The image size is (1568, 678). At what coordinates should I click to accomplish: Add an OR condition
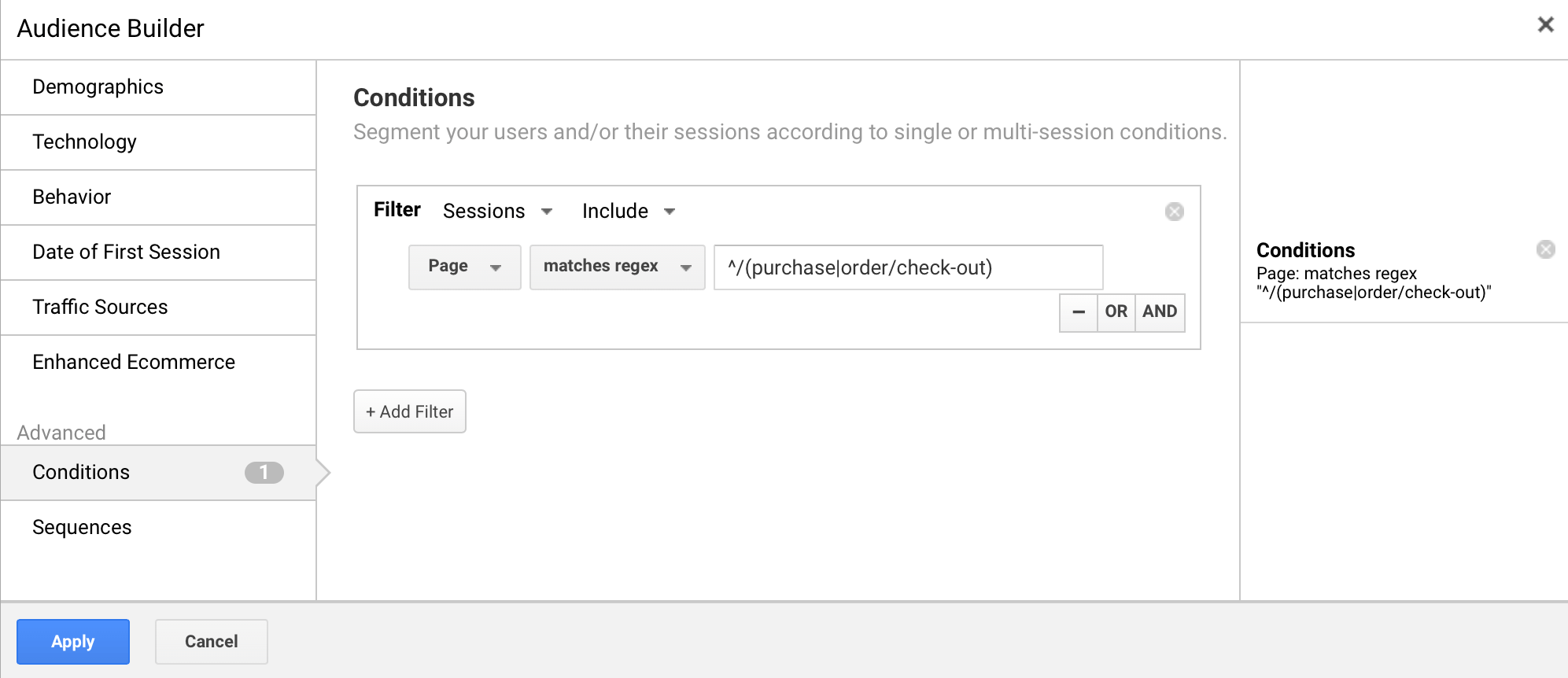(1116, 312)
